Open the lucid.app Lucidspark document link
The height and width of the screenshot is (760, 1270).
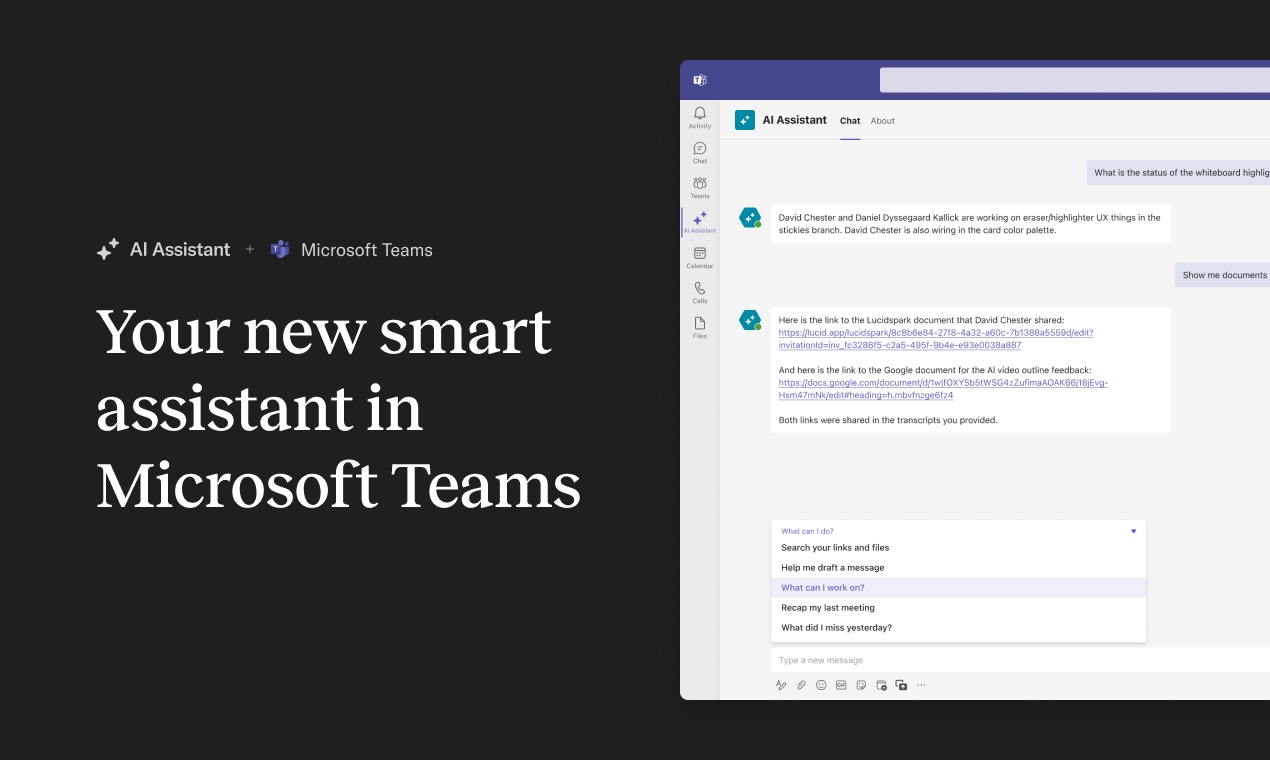pos(935,339)
